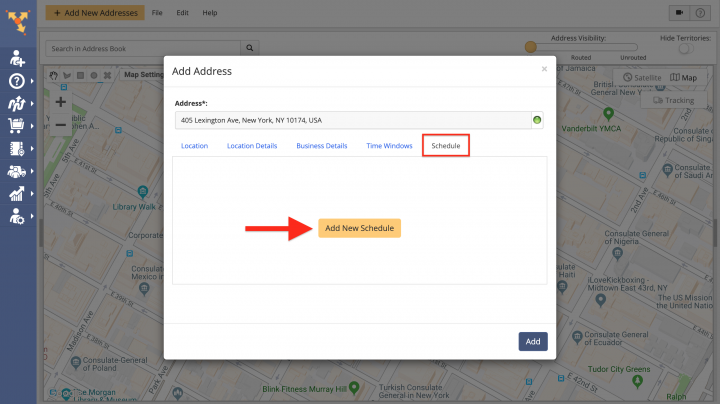Viewport: 720px width, 404px height.
Task: Click the Blink Fitness Murray Hill marker
Action: [x=354, y=388]
